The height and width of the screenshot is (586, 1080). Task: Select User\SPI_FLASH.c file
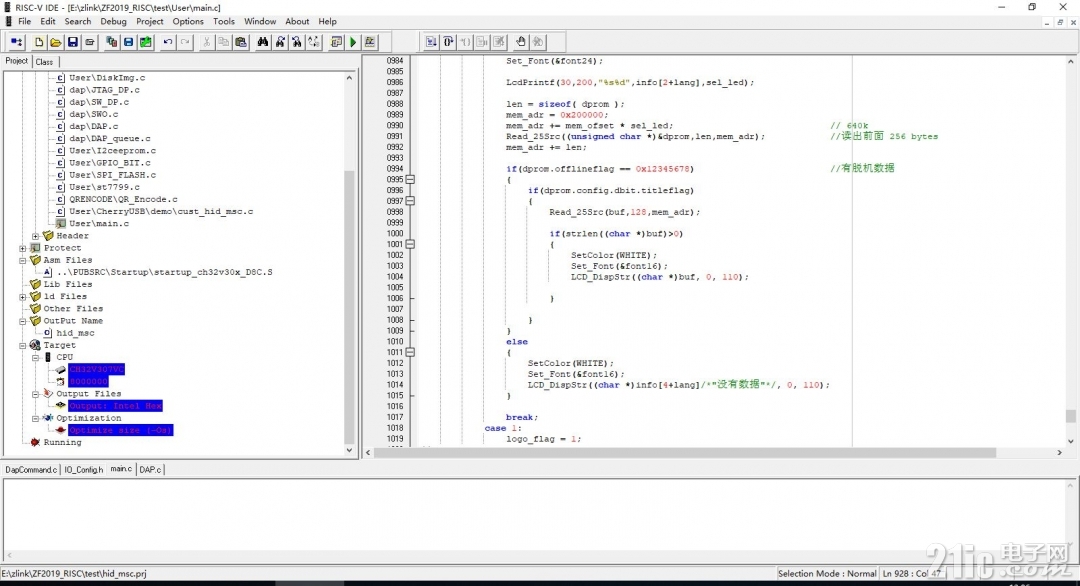[x=112, y=175]
